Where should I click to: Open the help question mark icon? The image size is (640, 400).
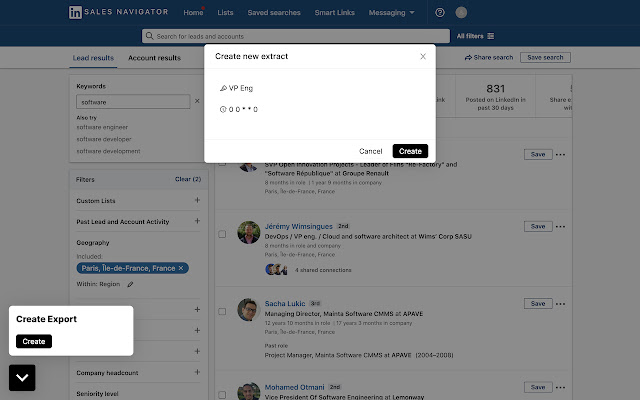pyautogui.click(x=440, y=13)
